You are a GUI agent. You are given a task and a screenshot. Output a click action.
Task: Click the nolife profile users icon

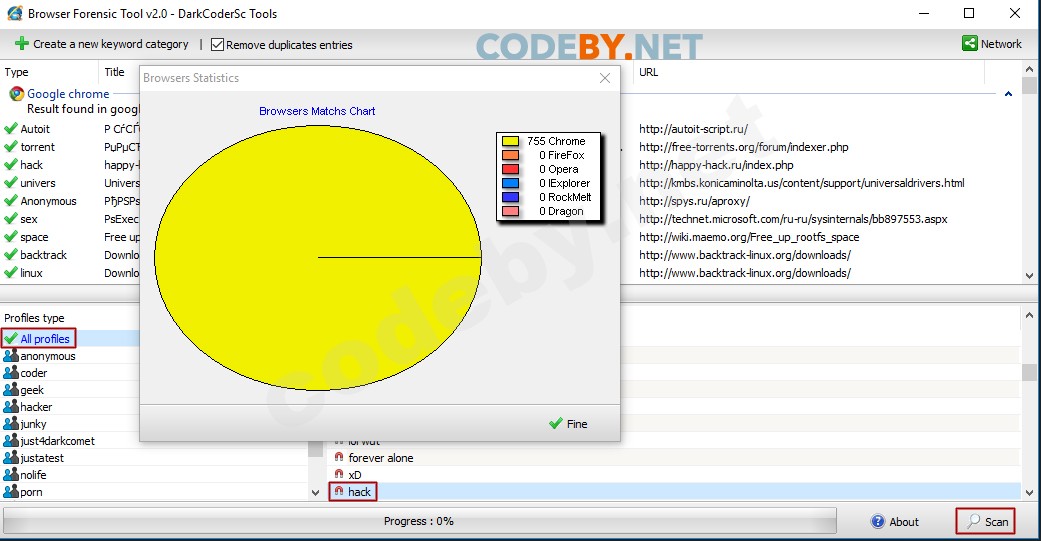point(11,474)
